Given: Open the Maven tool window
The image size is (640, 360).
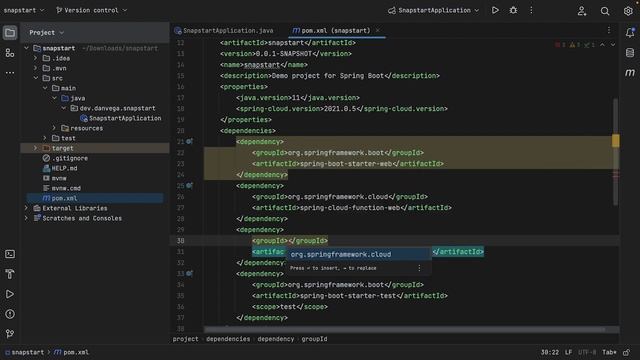Looking at the screenshot, I should click(x=630, y=73).
